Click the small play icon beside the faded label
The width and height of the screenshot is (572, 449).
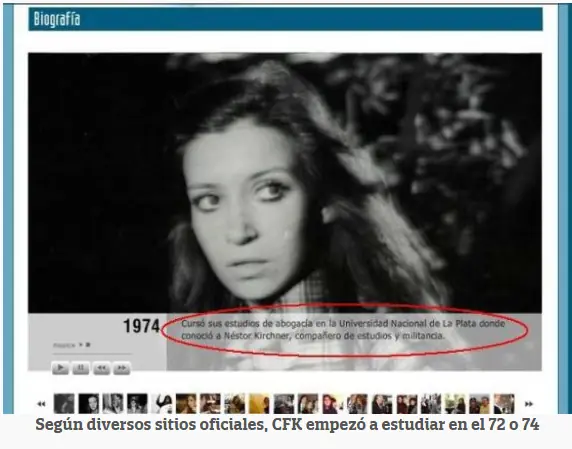(81, 345)
